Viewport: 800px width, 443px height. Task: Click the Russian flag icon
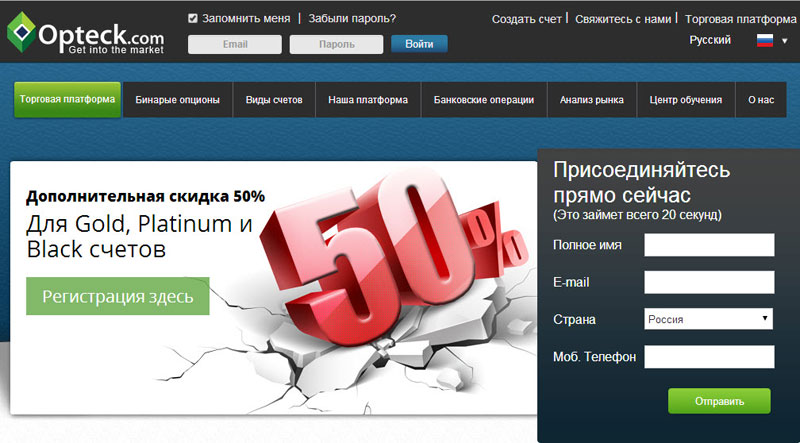tap(765, 40)
